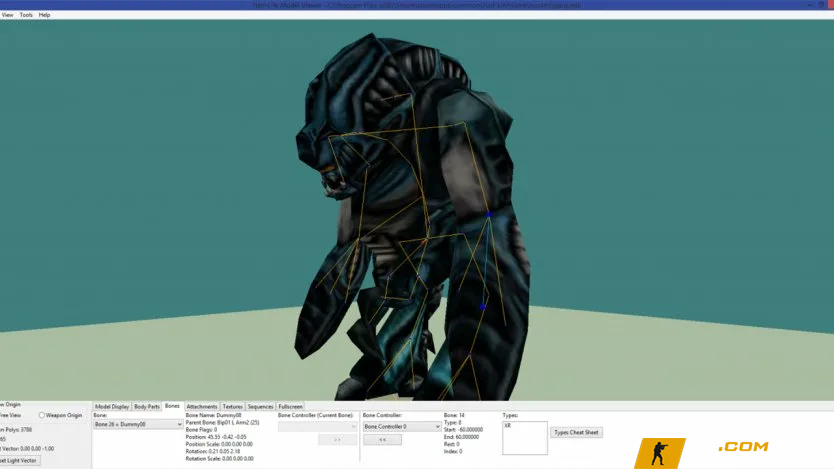Click the 3D model viewport

[417, 210]
